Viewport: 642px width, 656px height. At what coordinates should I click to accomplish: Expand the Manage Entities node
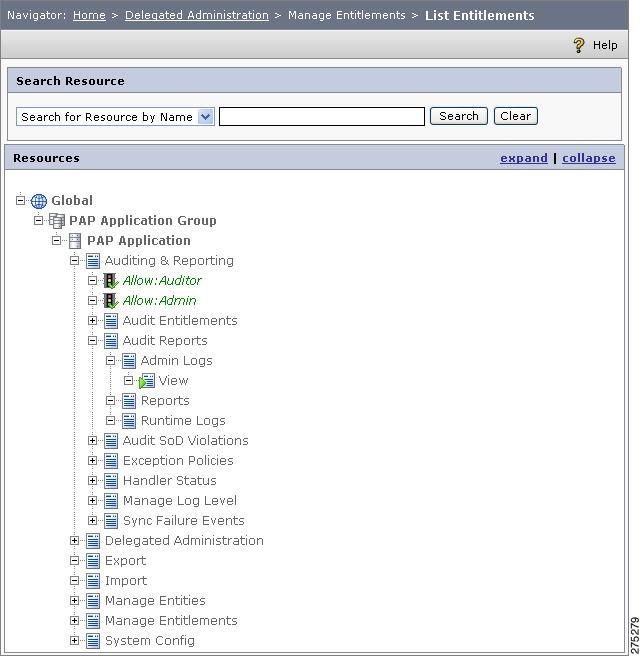tap(74, 601)
